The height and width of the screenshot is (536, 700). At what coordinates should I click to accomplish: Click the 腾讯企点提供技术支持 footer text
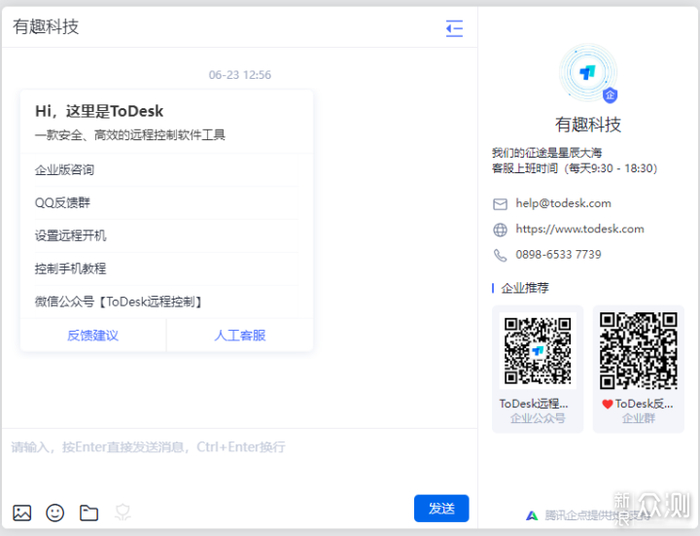[597, 516]
